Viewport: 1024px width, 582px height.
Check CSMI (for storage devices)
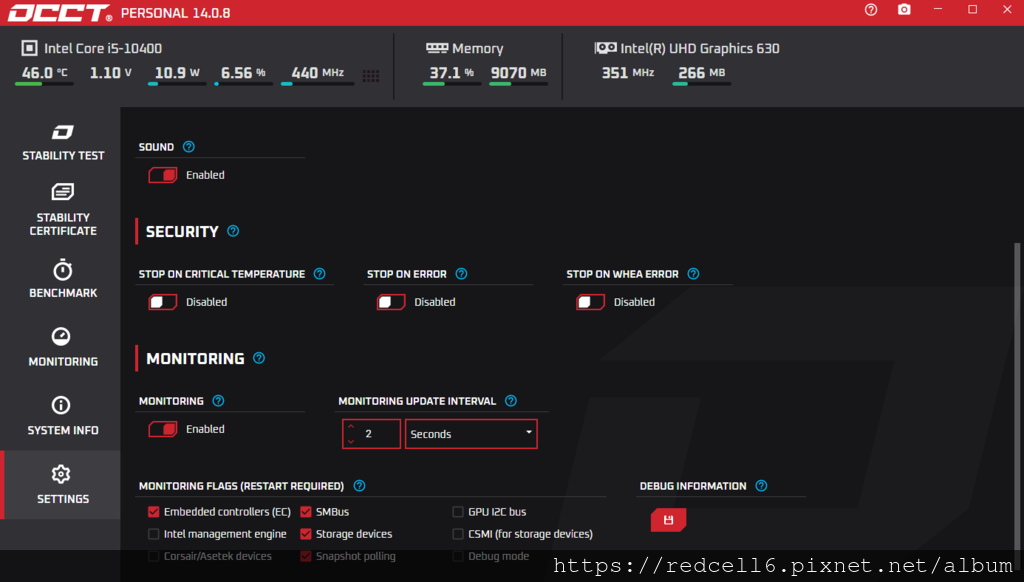click(x=458, y=534)
